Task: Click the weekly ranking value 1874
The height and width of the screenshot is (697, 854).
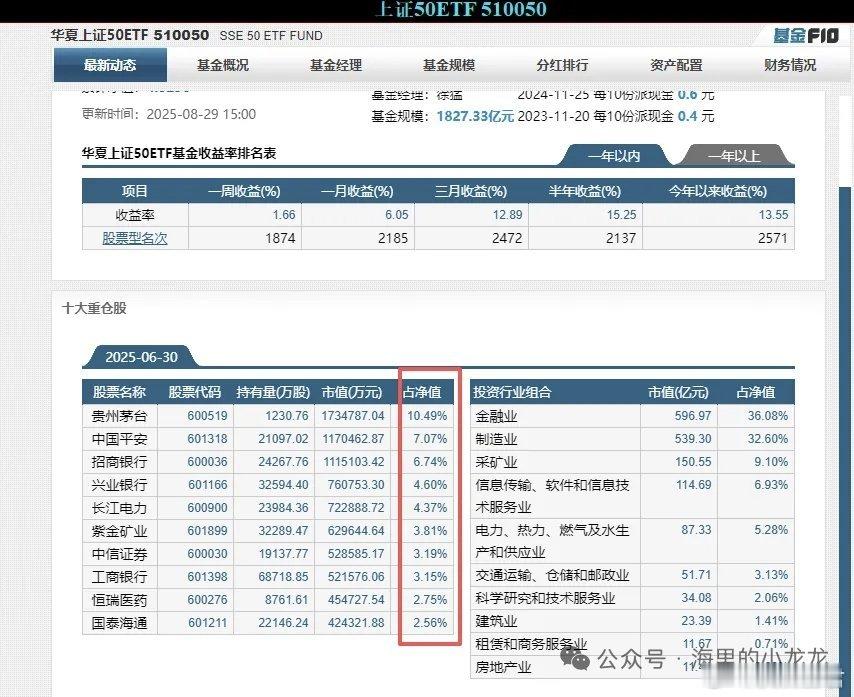Action: 280,238
